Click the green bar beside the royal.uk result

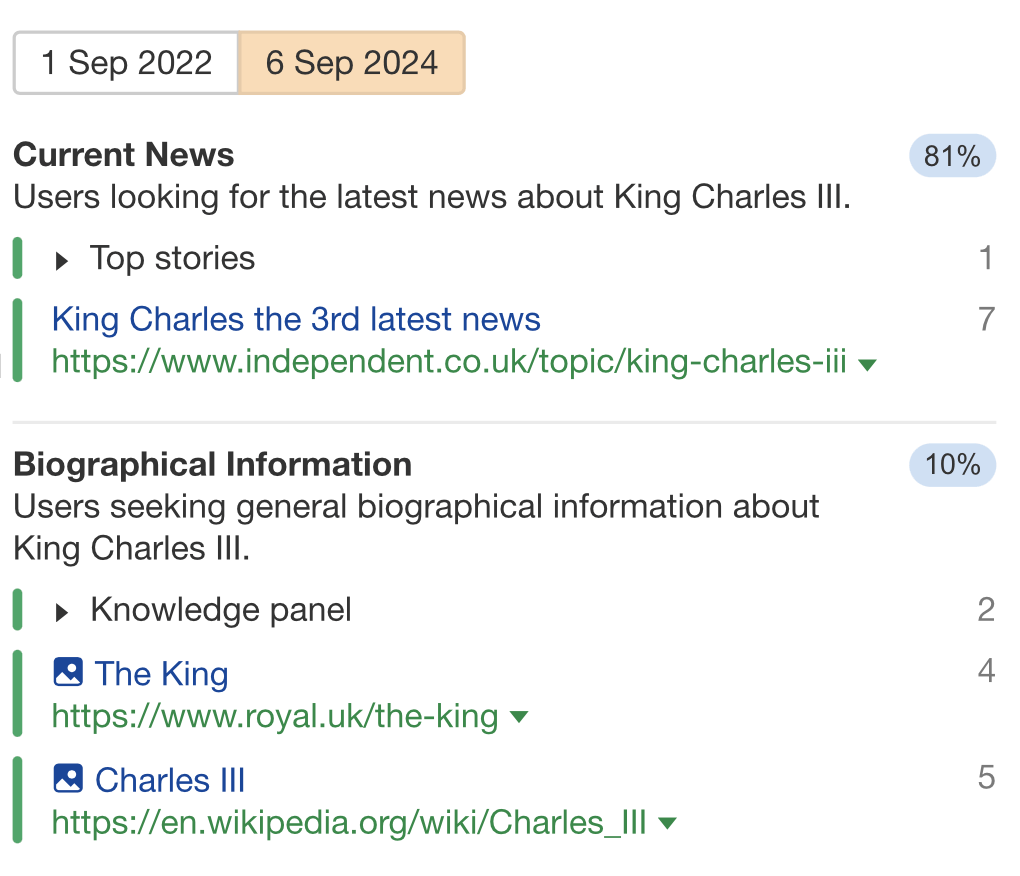pyautogui.click(x=17, y=693)
